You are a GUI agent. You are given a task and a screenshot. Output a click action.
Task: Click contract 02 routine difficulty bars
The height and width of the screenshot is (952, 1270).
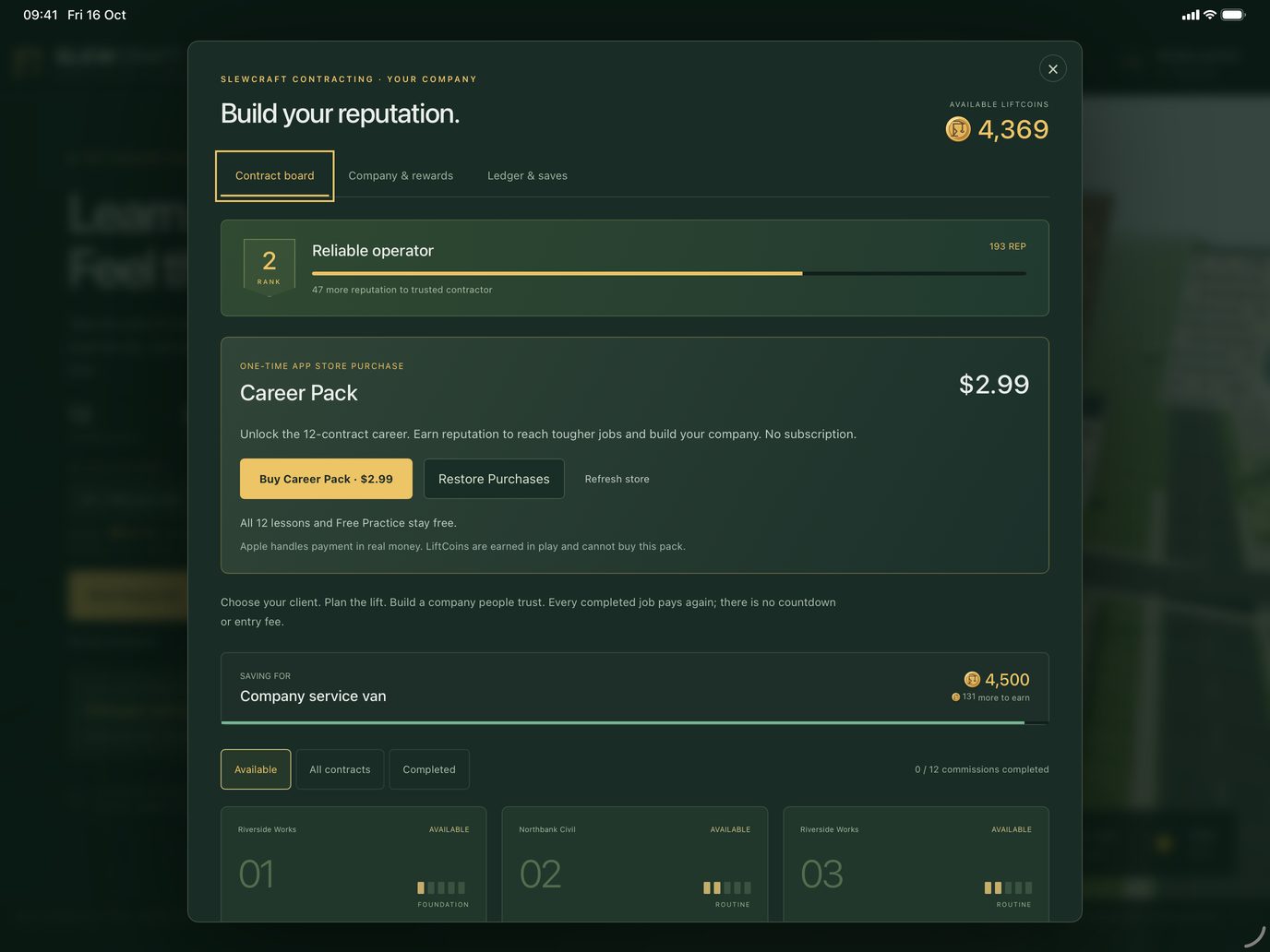(727, 887)
